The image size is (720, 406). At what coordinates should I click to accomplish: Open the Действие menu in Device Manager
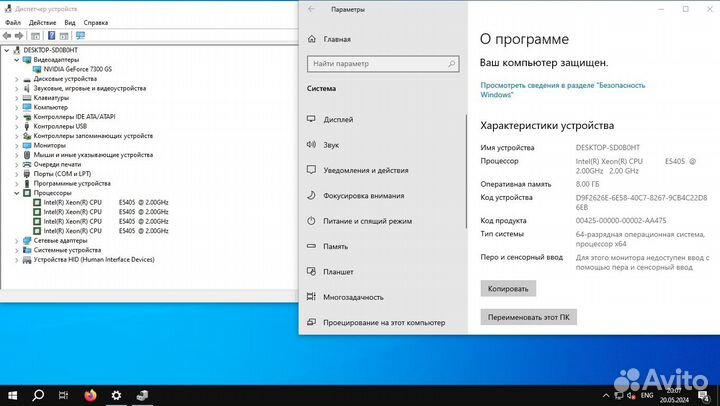(42, 23)
